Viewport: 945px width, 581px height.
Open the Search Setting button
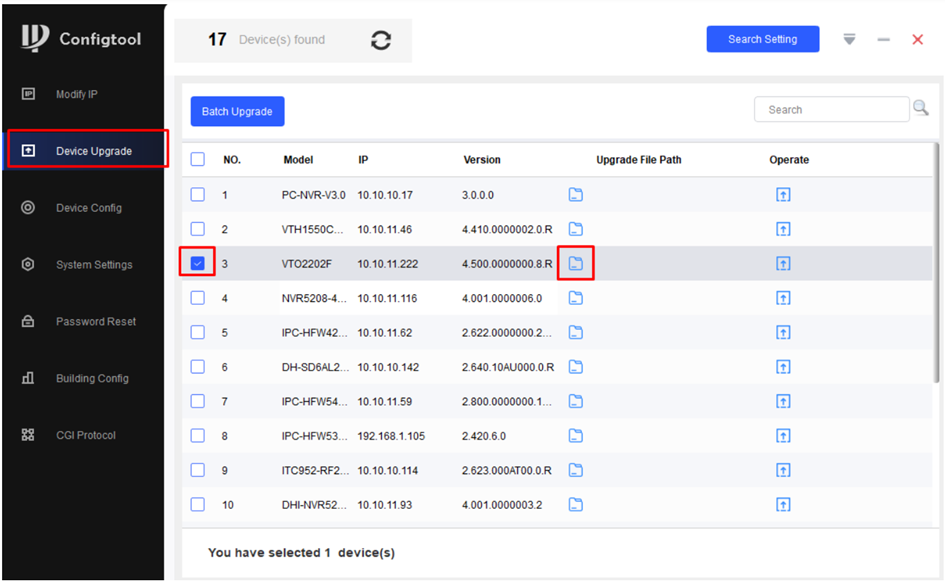[762, 39]
